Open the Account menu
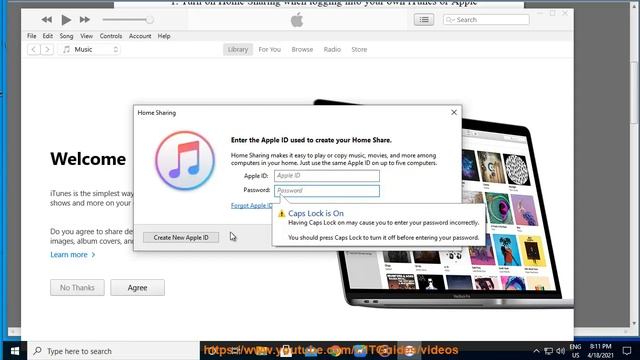 click(140, 36)
